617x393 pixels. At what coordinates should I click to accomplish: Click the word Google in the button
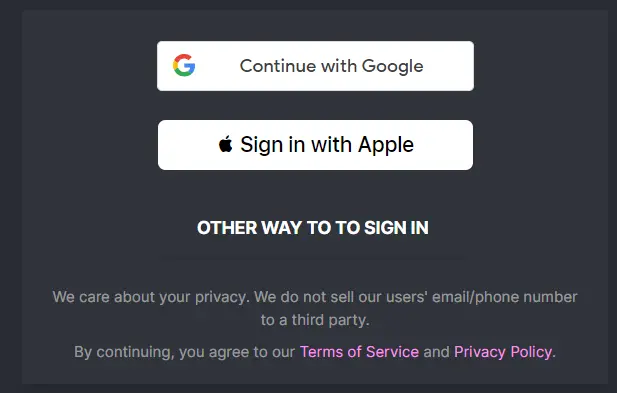[392, 66]
